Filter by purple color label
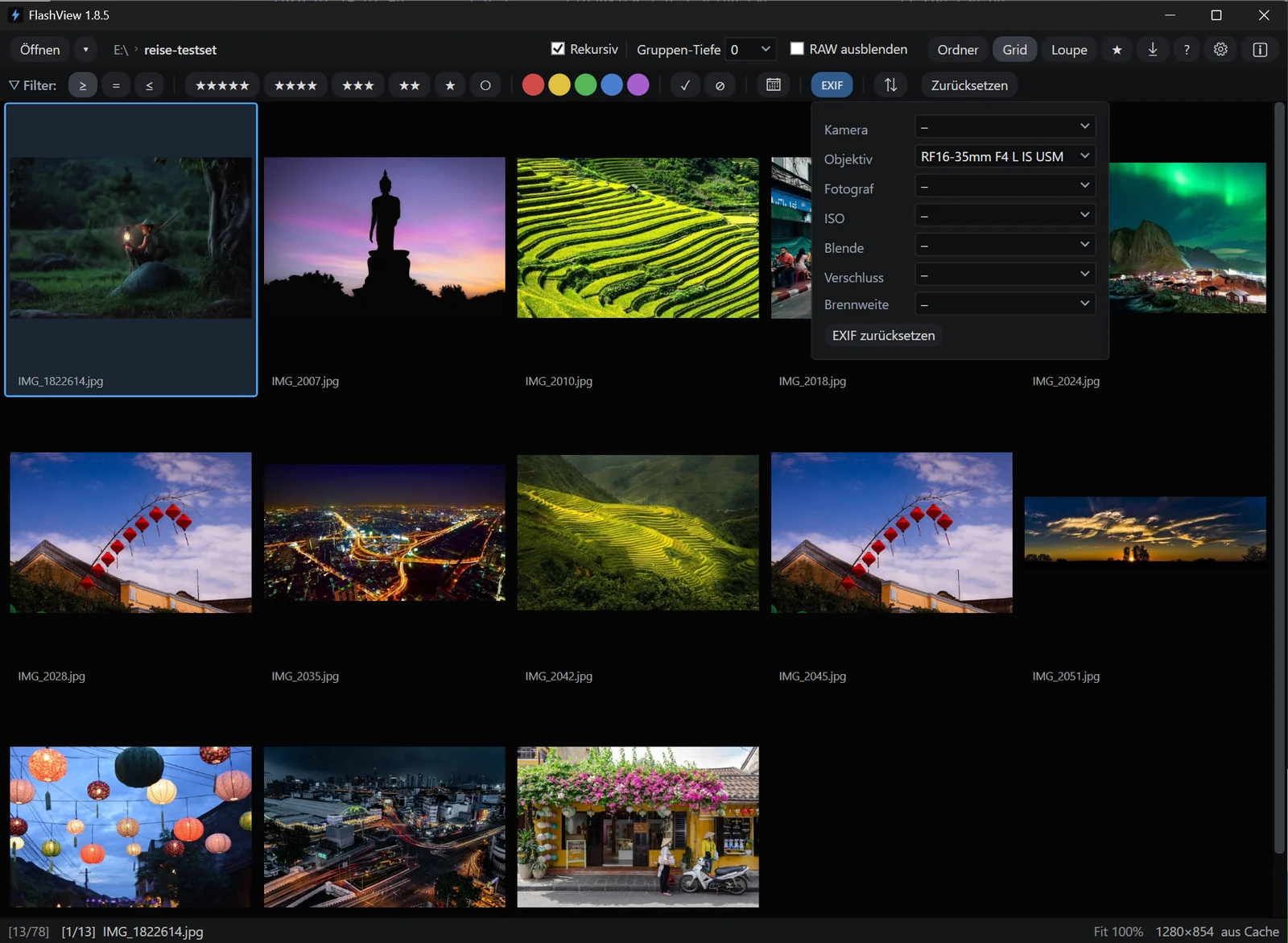The width and height of the screenshot is (1288, 943). (638, 85)
